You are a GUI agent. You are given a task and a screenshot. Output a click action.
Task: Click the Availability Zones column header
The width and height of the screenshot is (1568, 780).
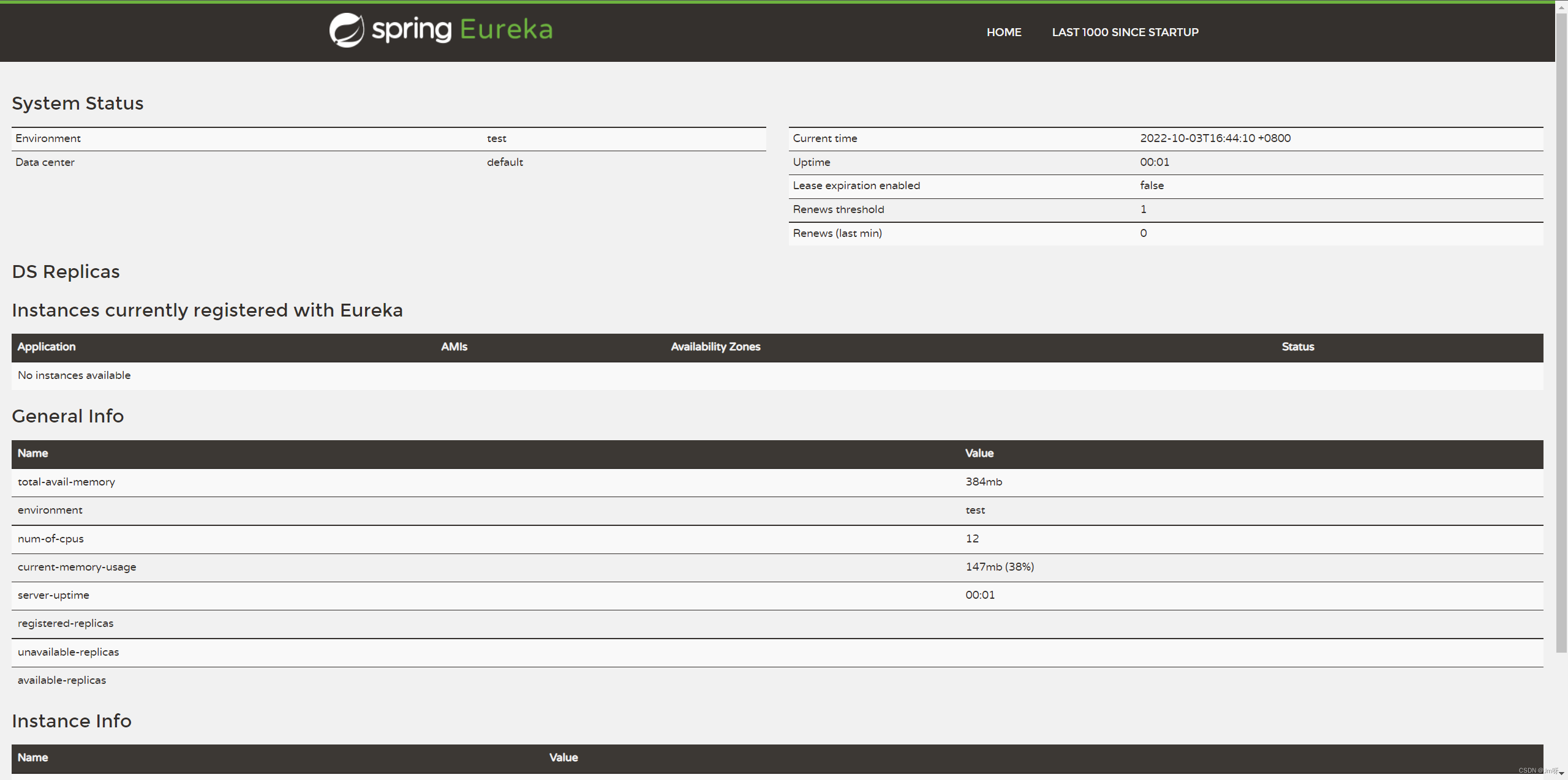pos(715,347)
